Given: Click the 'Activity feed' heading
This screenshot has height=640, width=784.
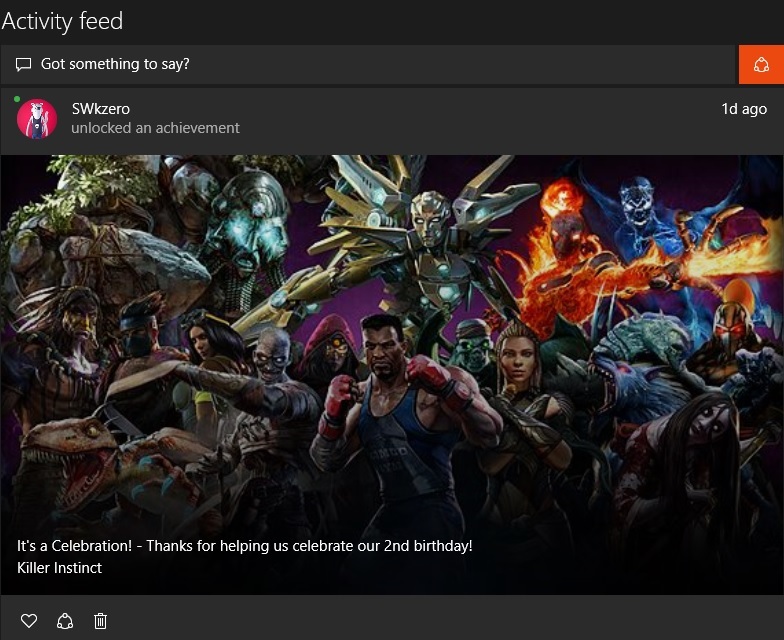Looking at the screenshot, I should point(62,21).
